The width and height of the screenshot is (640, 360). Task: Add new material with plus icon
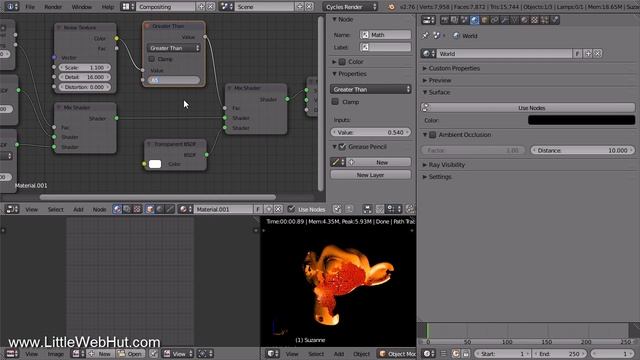coord(268,209)
